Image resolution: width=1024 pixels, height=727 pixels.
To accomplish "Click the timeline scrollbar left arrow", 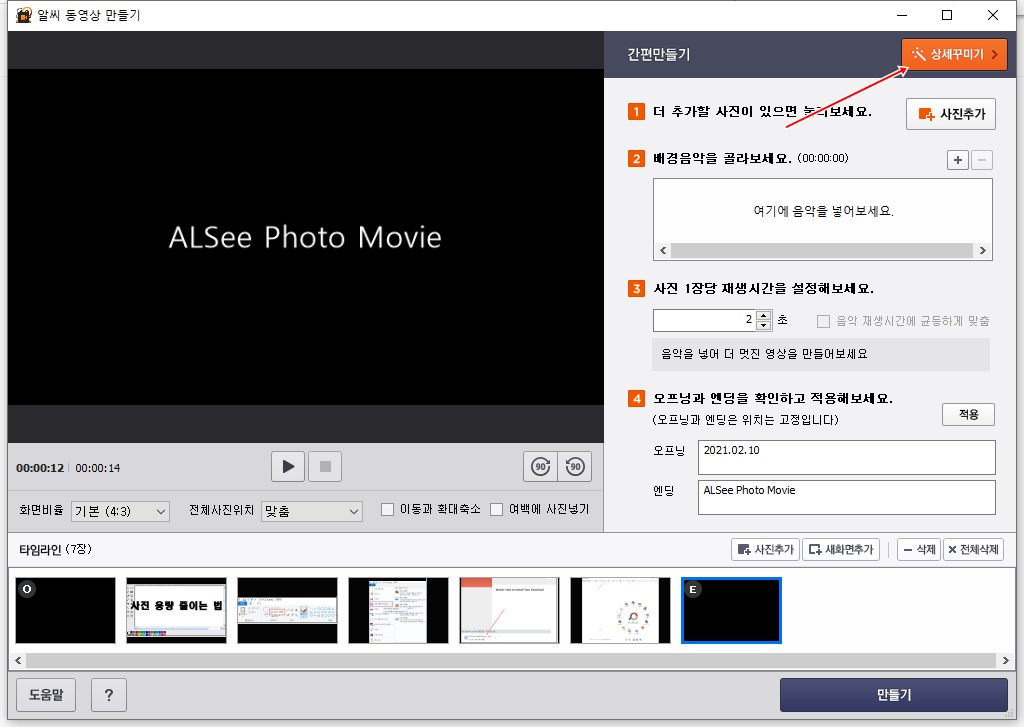I will [x=18, y=660].
